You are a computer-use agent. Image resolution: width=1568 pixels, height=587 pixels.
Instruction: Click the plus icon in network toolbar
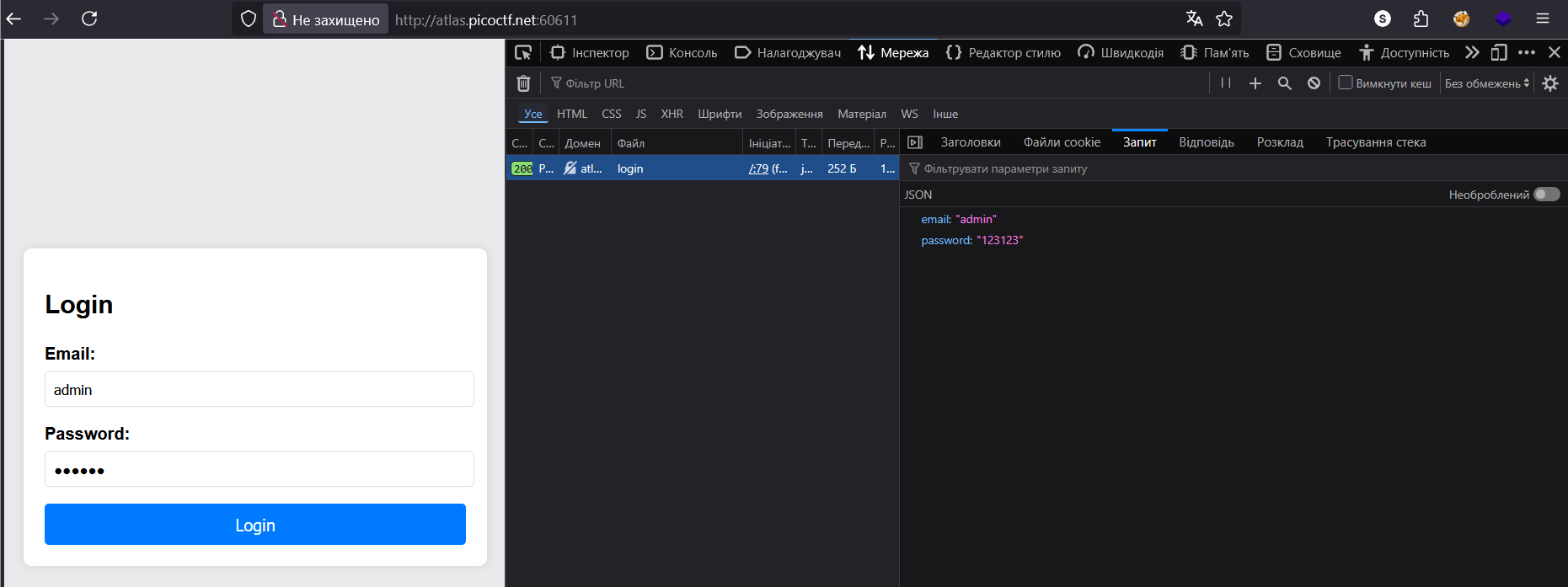pyautogui.click(x=1255, y=83)
